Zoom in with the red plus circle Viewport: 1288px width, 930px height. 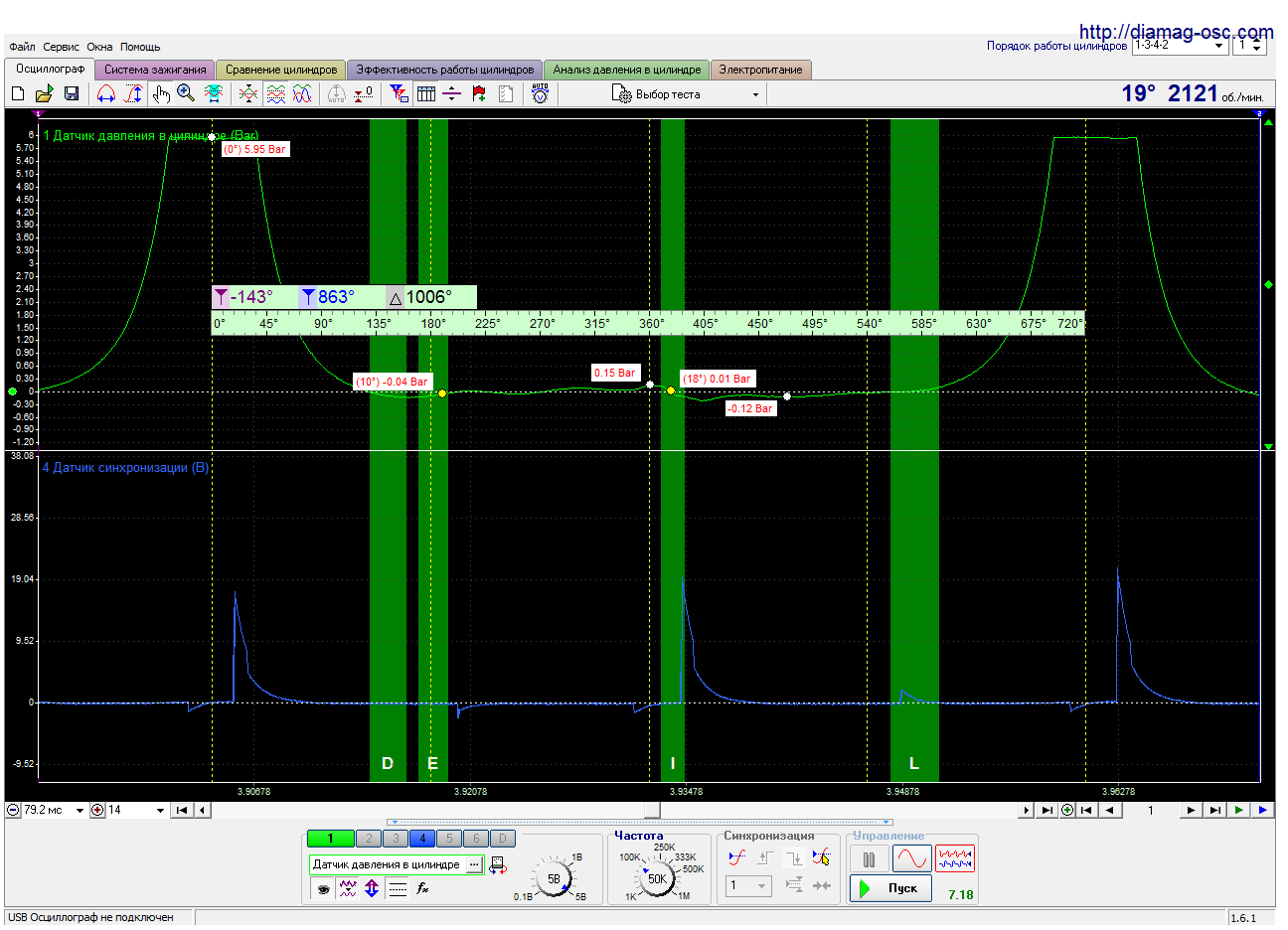pyautogui.click(x=97, y=810)
